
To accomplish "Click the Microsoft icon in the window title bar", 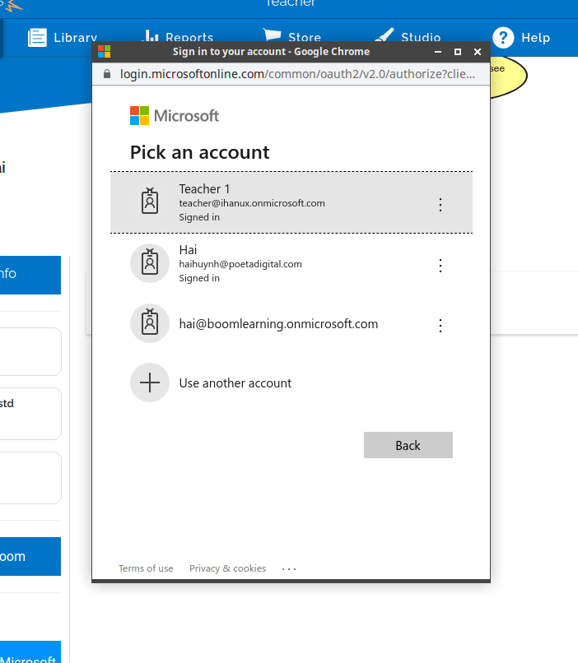I will 104,52.
